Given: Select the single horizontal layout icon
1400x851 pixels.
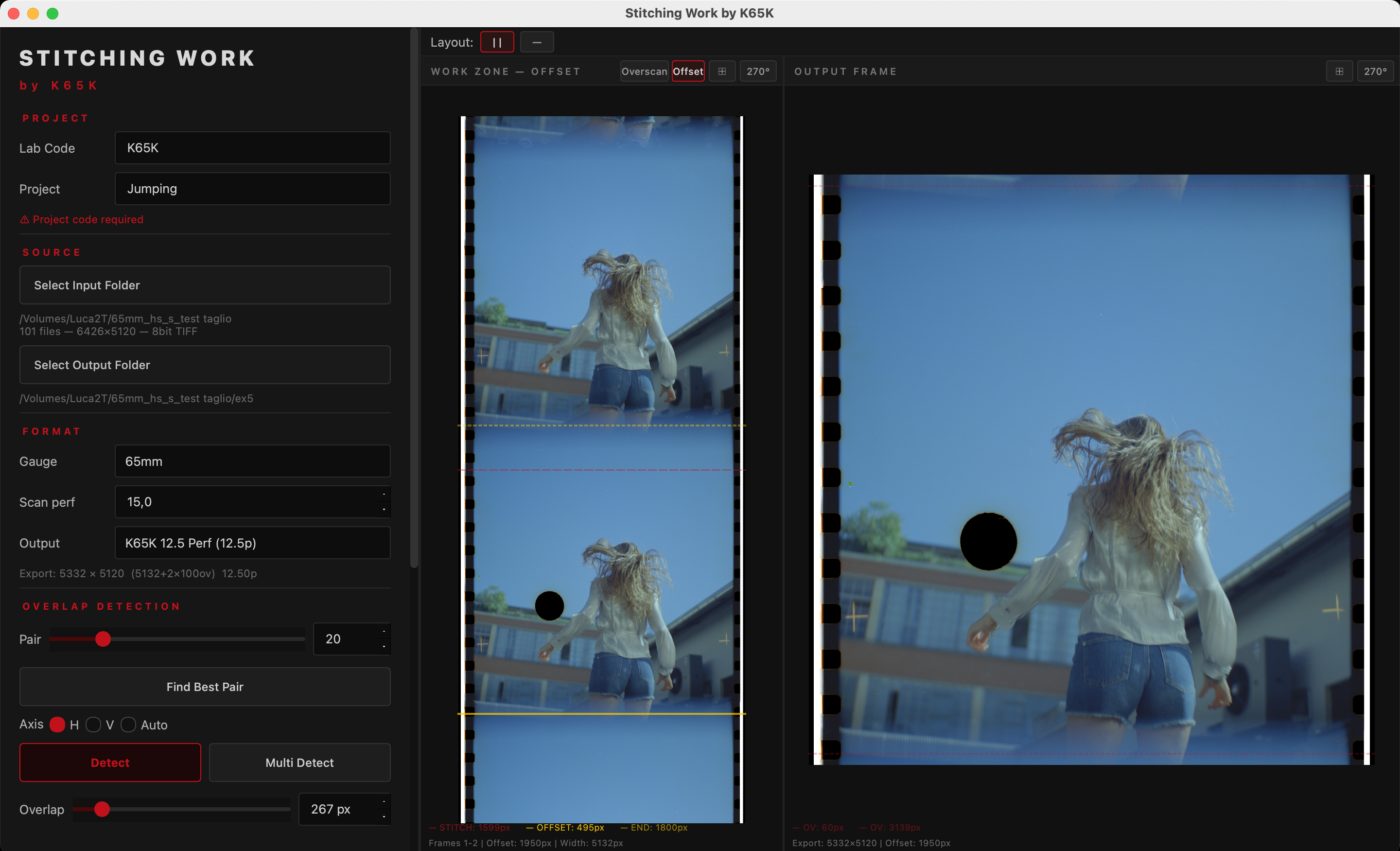Looking at the screenshot, I should click(x=537, y=41).
